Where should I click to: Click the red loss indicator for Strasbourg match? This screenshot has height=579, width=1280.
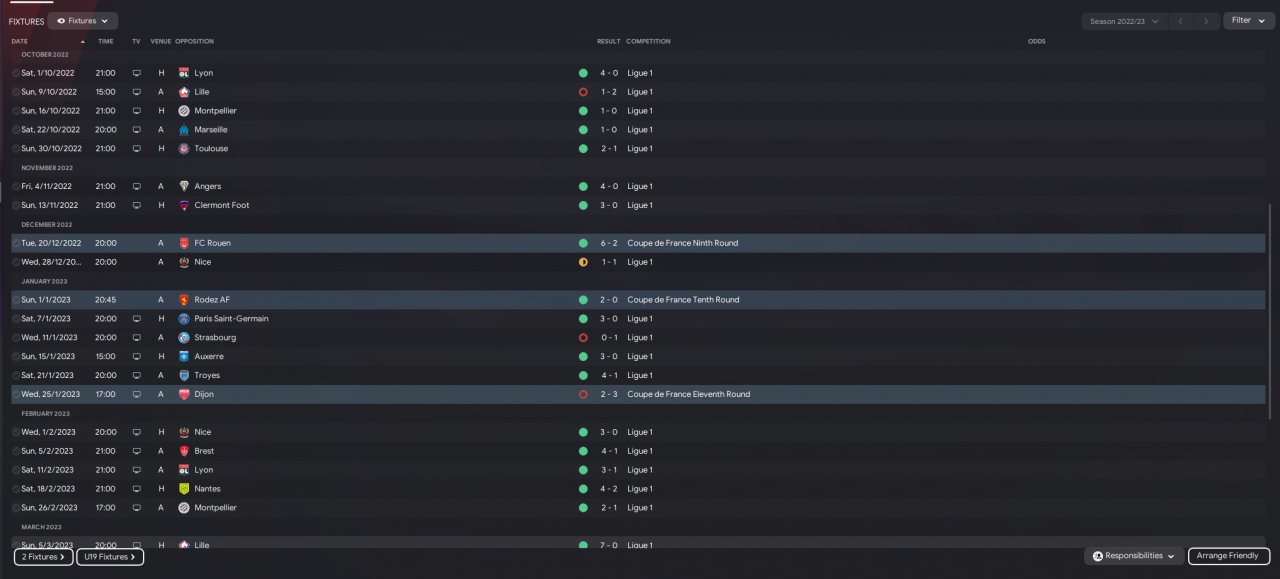point(583,338)
